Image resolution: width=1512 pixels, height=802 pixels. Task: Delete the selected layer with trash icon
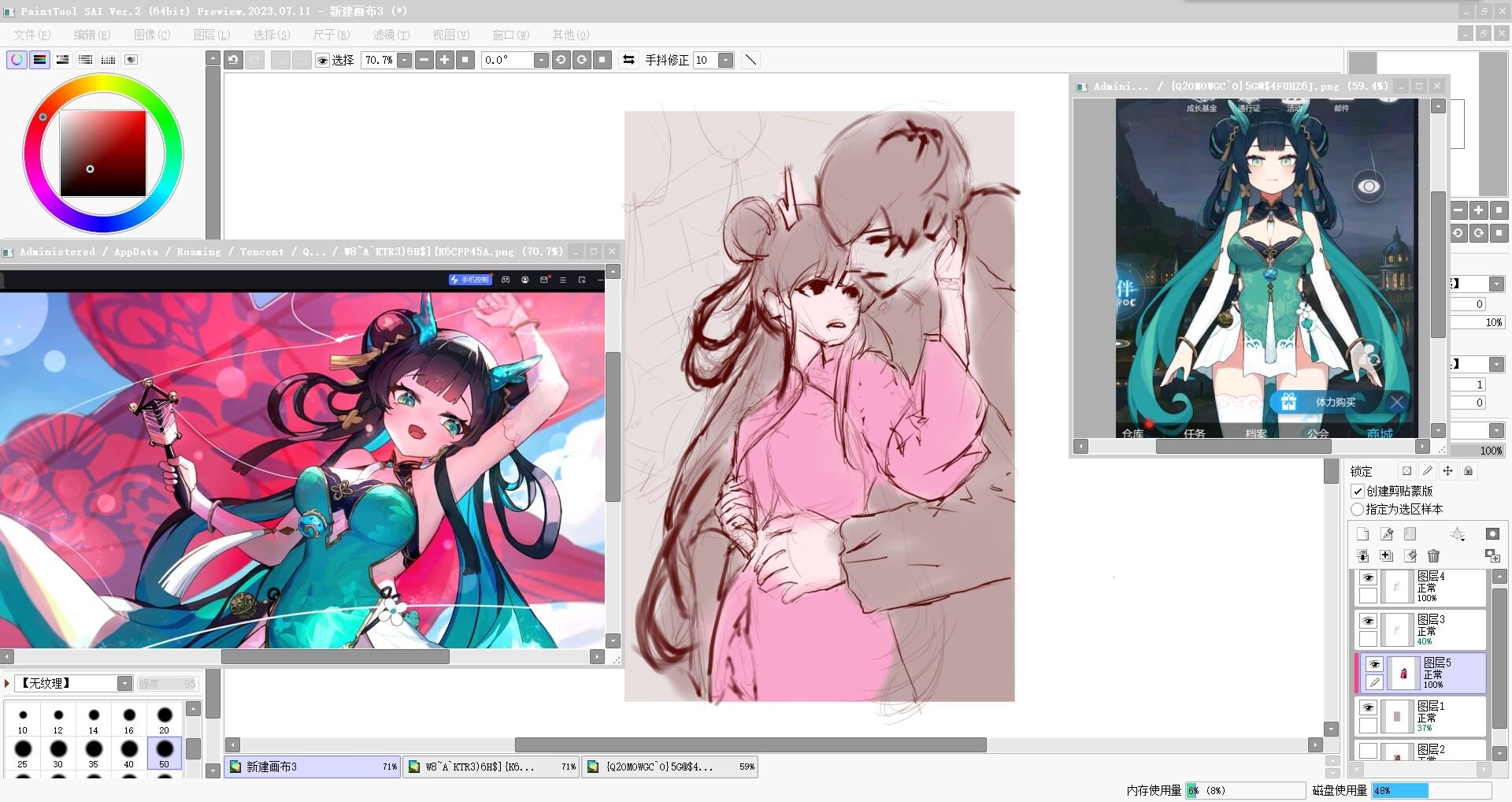[x=1433, y=556]
